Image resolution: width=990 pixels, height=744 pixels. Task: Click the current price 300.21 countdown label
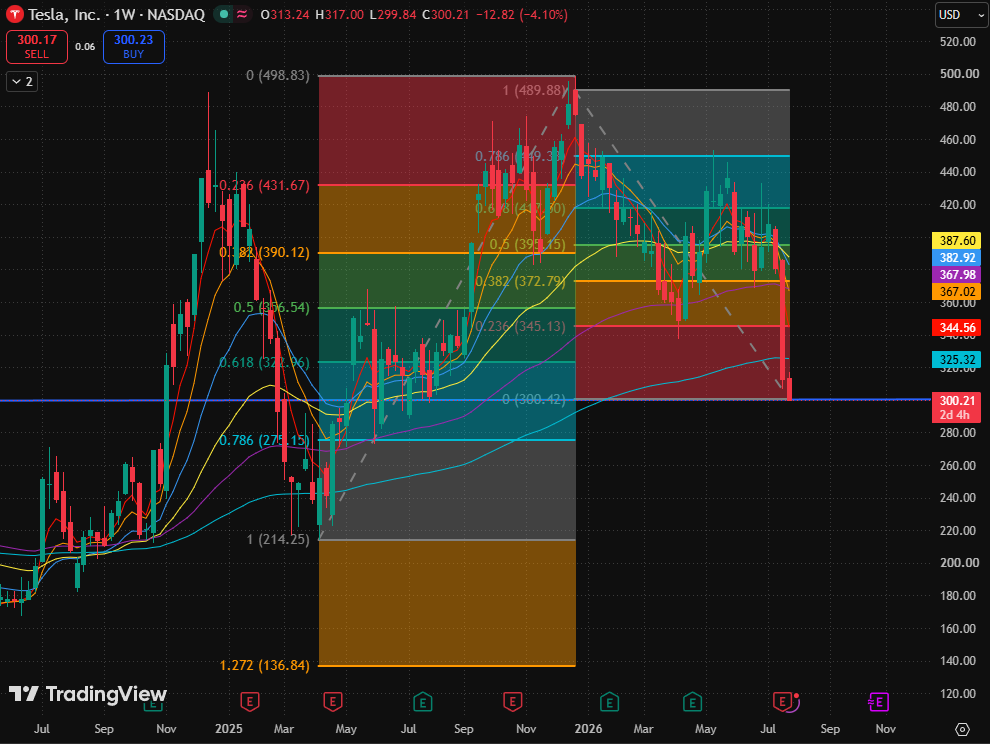click(957, 407)
